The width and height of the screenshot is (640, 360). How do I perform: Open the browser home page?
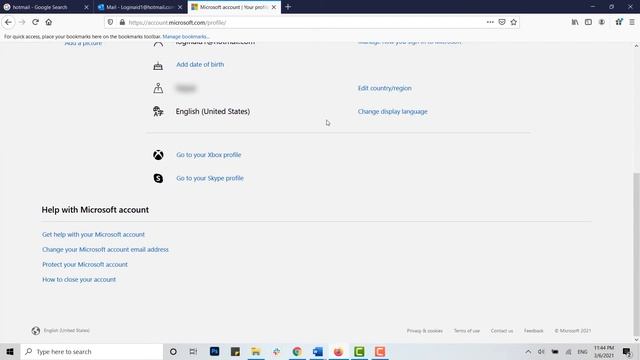coord(49,22)
